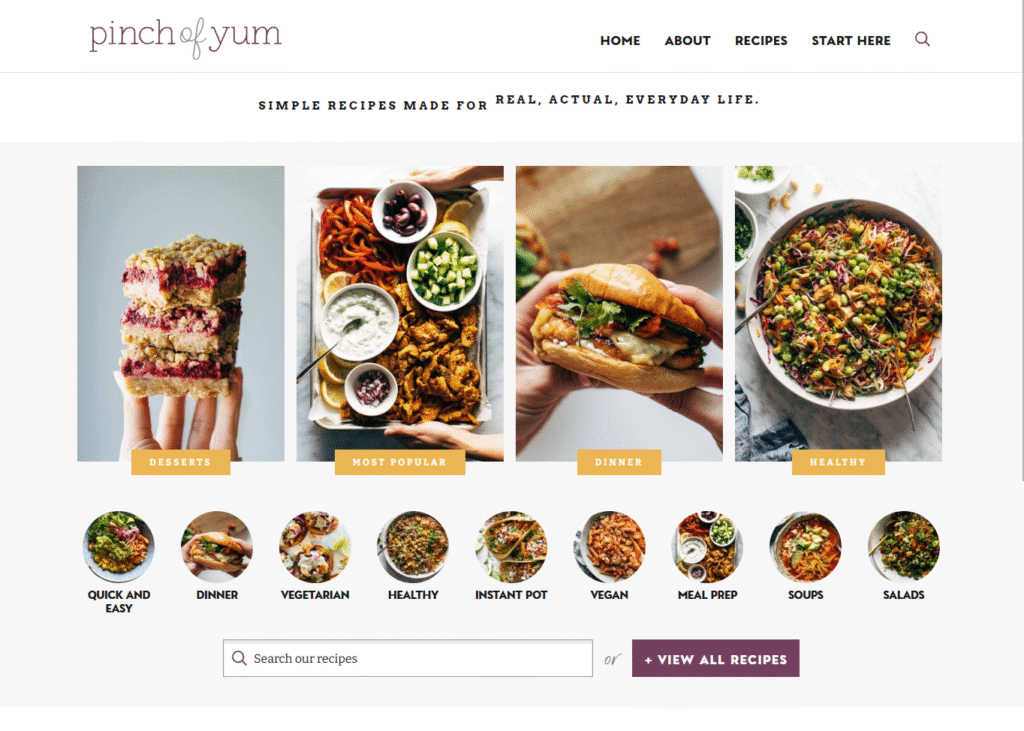Click the Healthy circle category under thumbnails
Screen dimensions: 1024x731
point(413,547)
